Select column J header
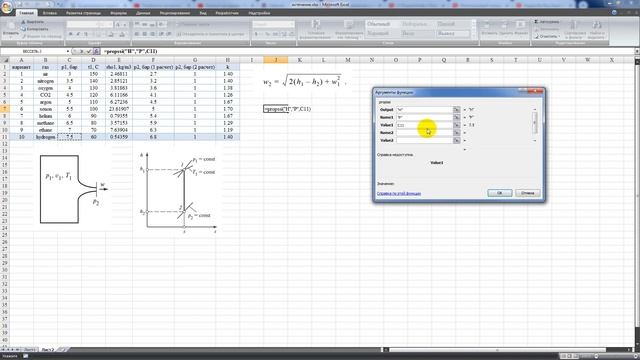Image resolution: width=640 pixels, height=360 pixels. coord(276,60)
